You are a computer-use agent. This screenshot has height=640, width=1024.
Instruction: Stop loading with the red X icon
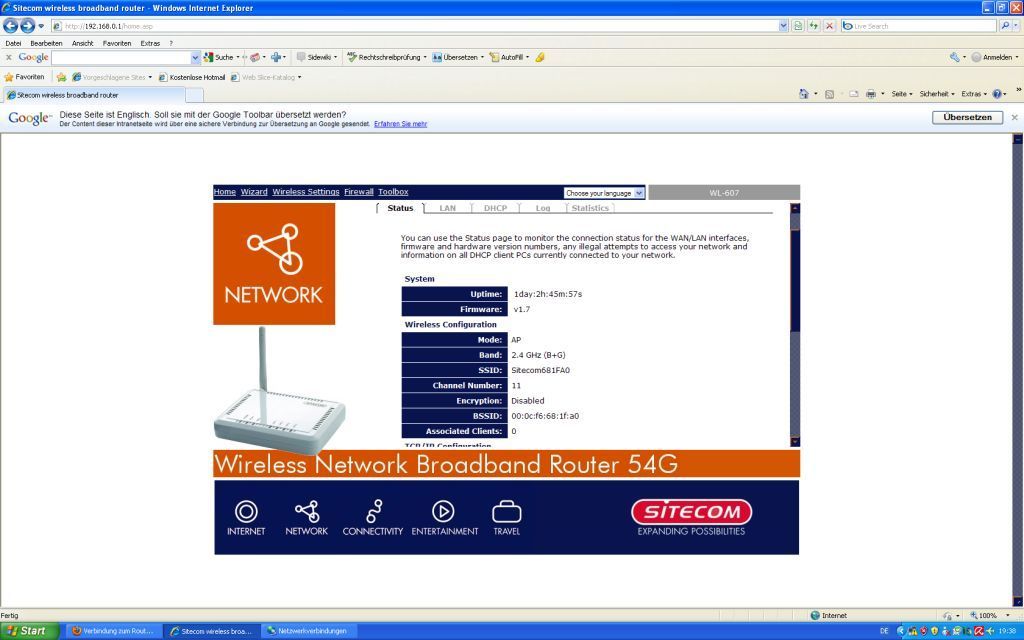point(829,26)
